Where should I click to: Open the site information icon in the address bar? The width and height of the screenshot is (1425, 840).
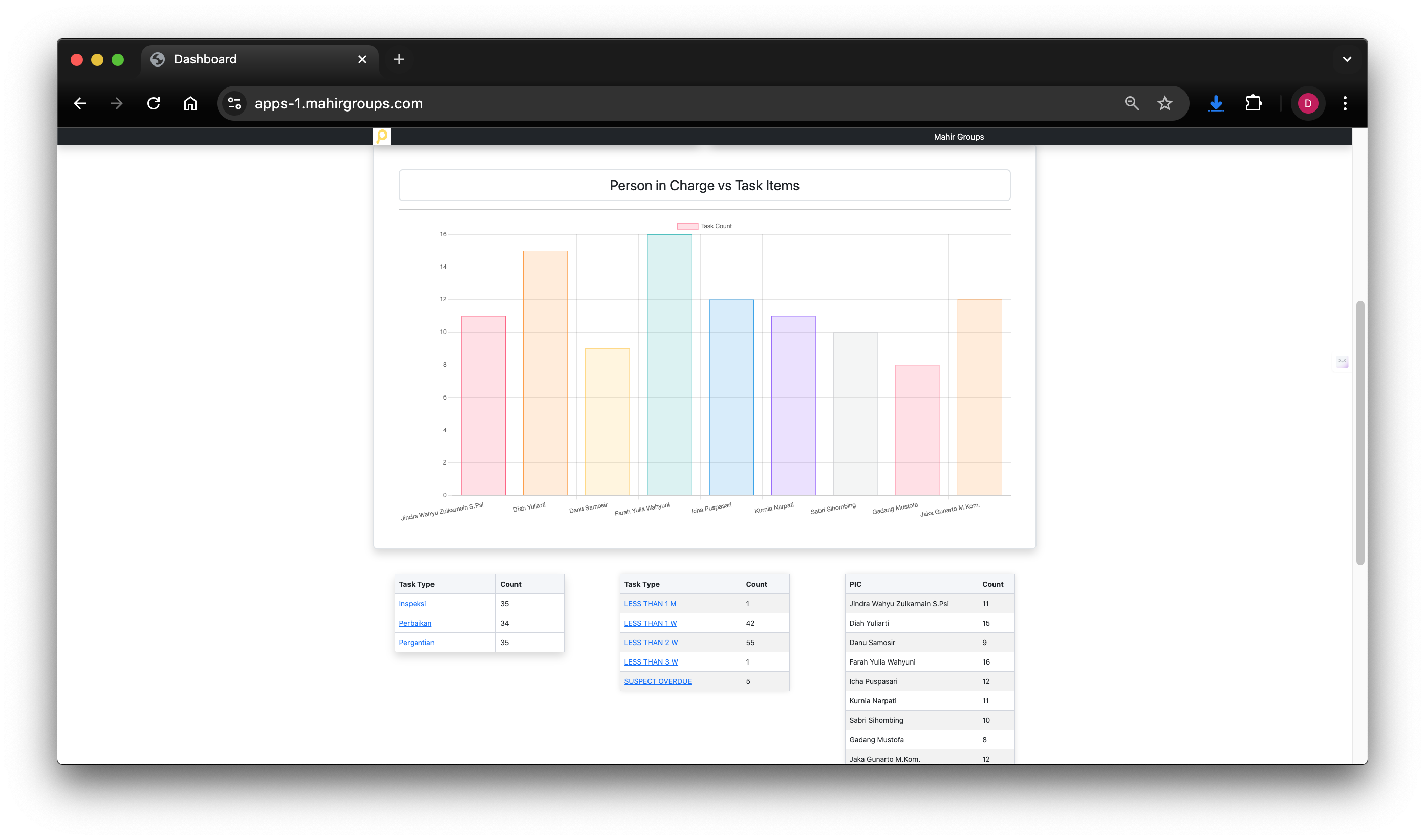coord(234,103)
